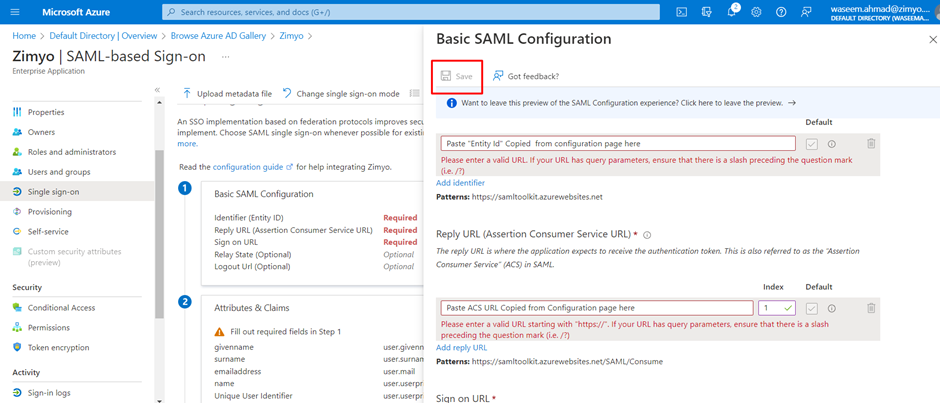
Task: Go to Home breadcrumb
Action: click(x=24, y=36)
